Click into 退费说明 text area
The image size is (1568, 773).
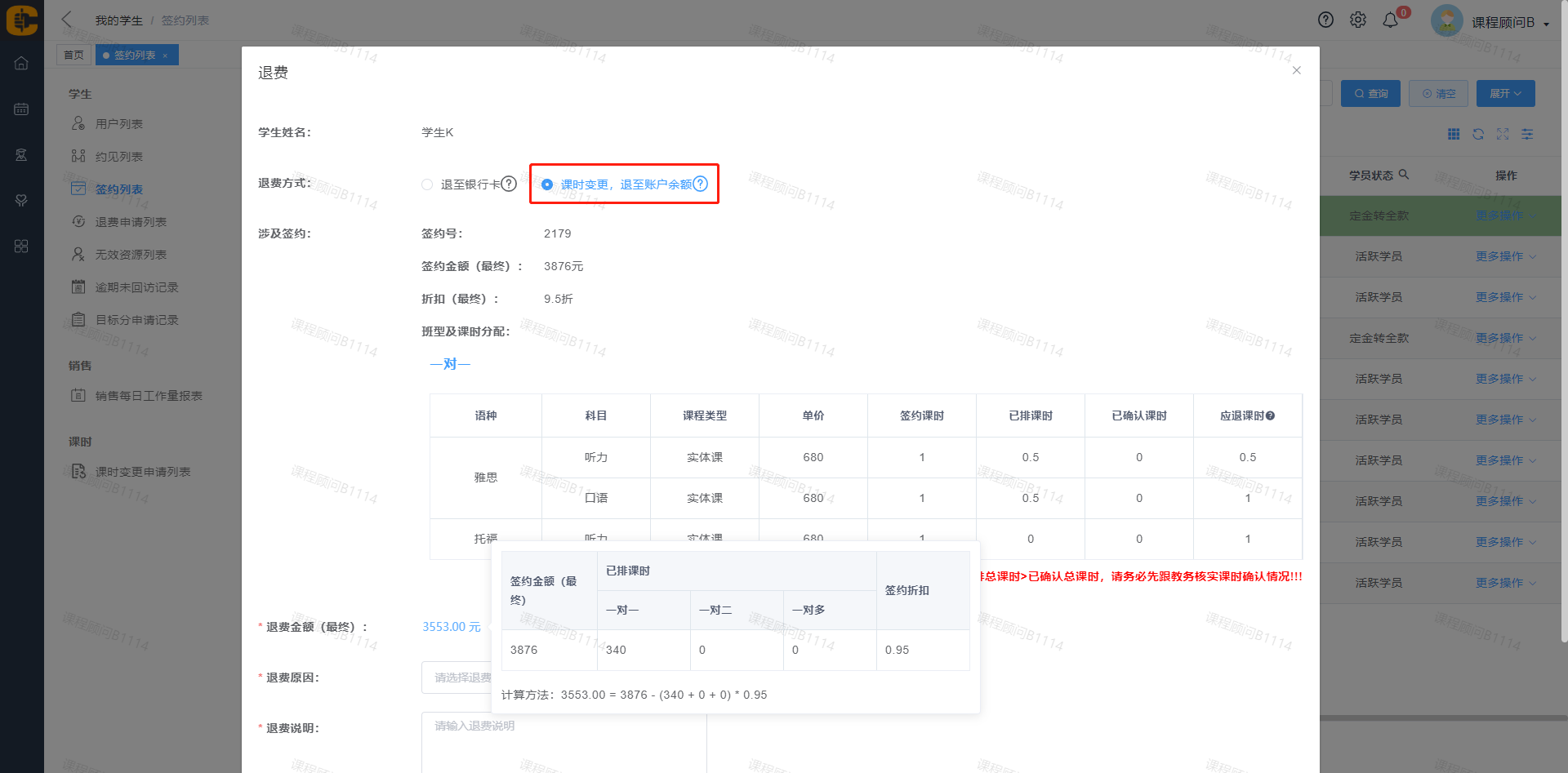[x=563, y=743]
